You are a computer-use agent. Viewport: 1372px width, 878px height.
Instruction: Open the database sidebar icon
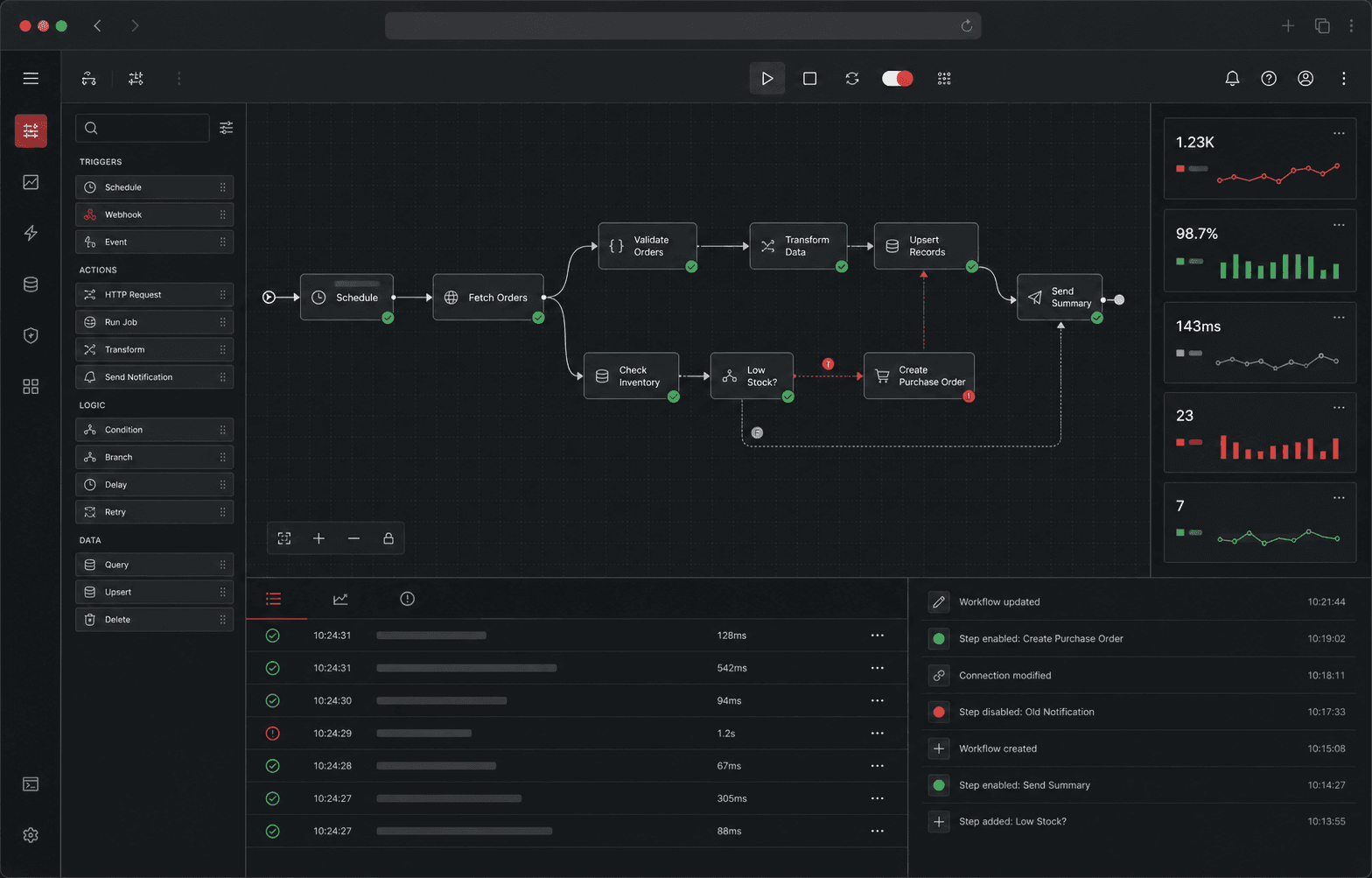[x=31, y=284]
